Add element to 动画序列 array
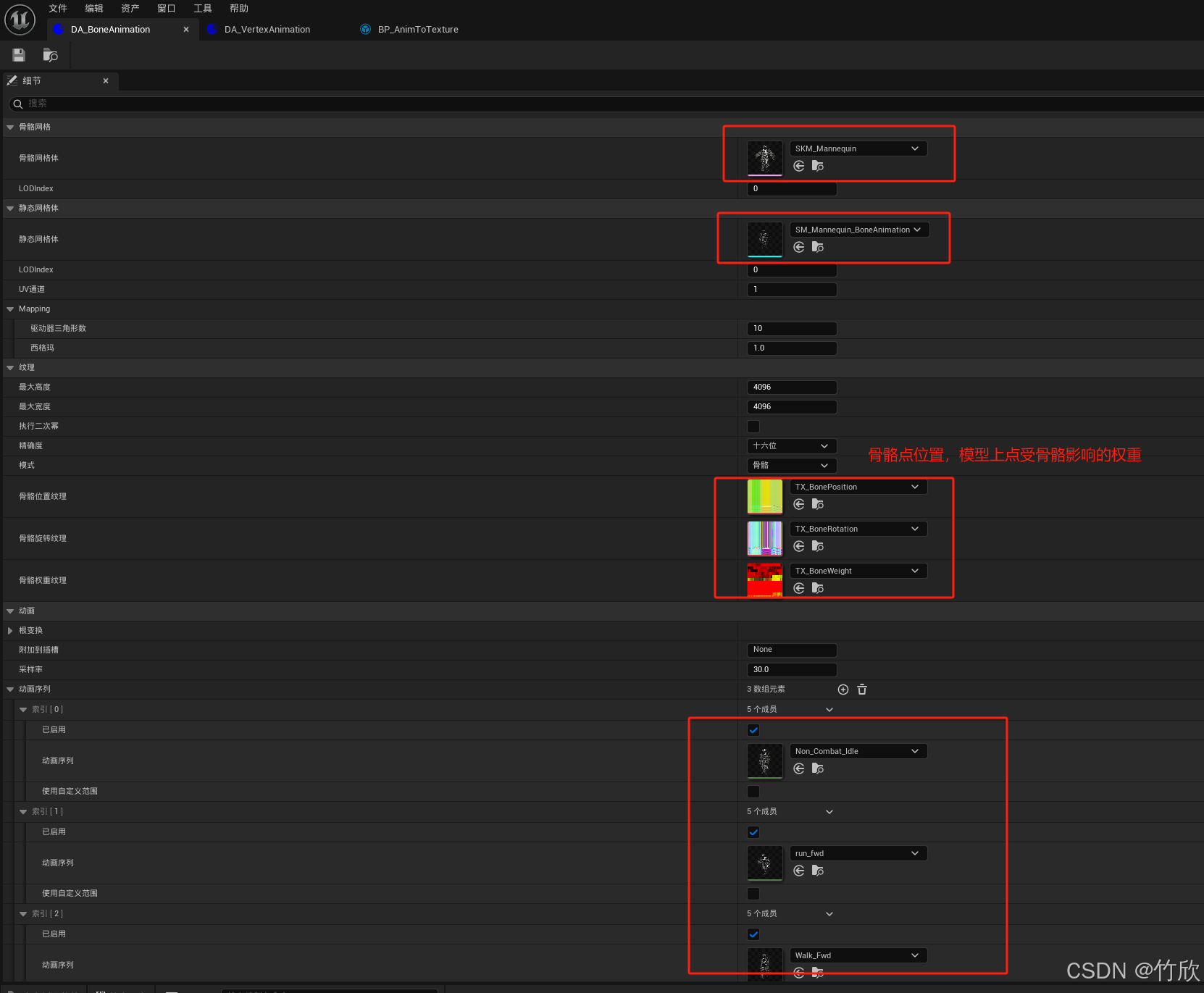Image resolution: width=1204 pixels, height=993 pixels. (x=843, y=689)
